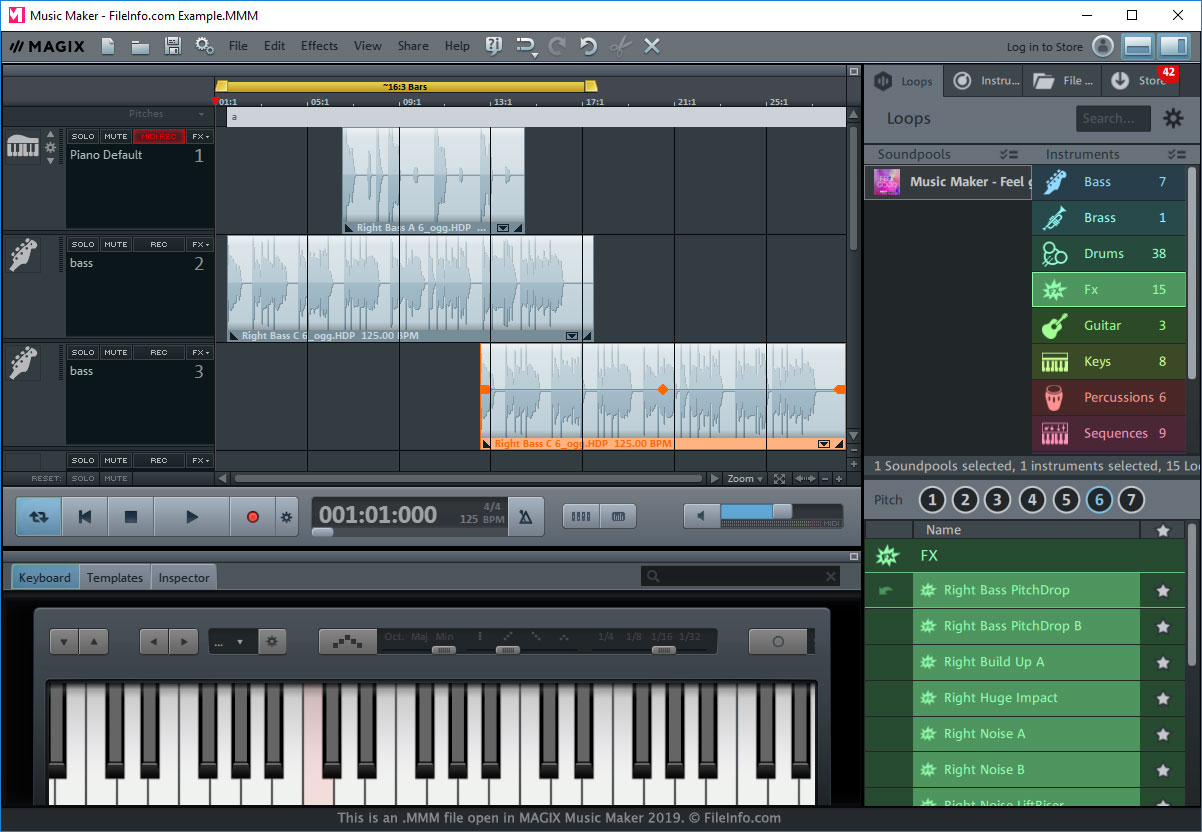1202x832 pixels.
Task: Open the FX dropdown on bass track 2
Action: 200,244
